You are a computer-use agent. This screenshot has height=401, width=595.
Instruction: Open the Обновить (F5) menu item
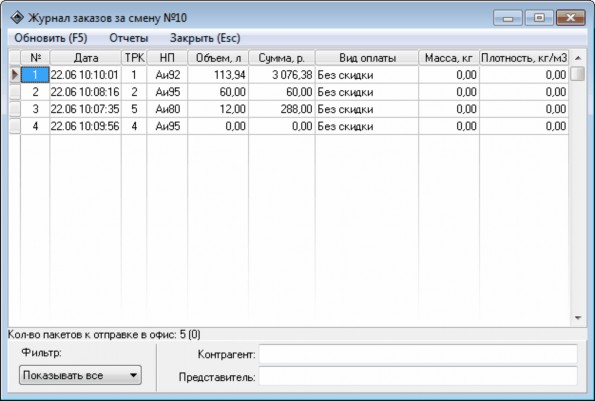51,38
